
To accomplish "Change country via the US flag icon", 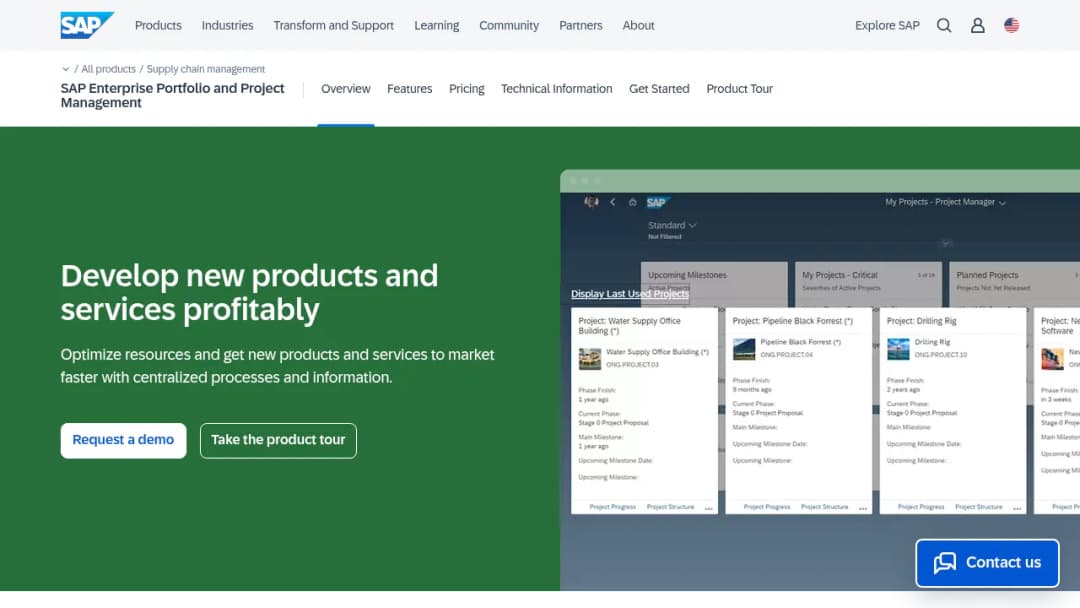I will tap(1011, 25).
